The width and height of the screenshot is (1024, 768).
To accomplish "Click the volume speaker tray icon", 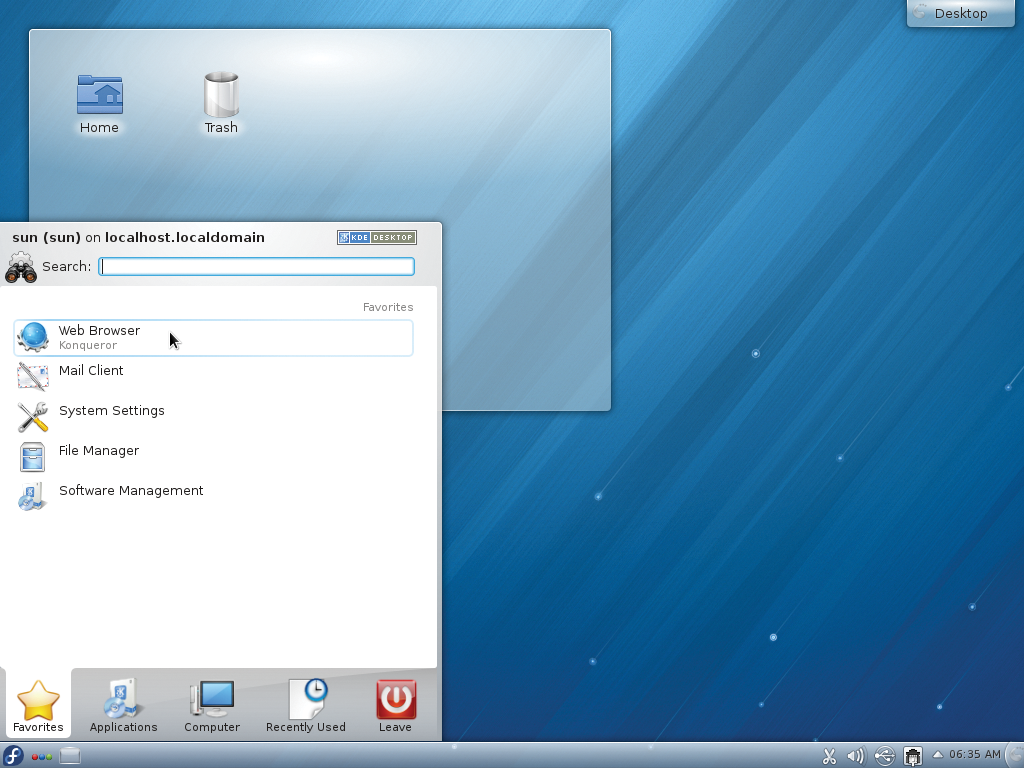I will point(856,756).
